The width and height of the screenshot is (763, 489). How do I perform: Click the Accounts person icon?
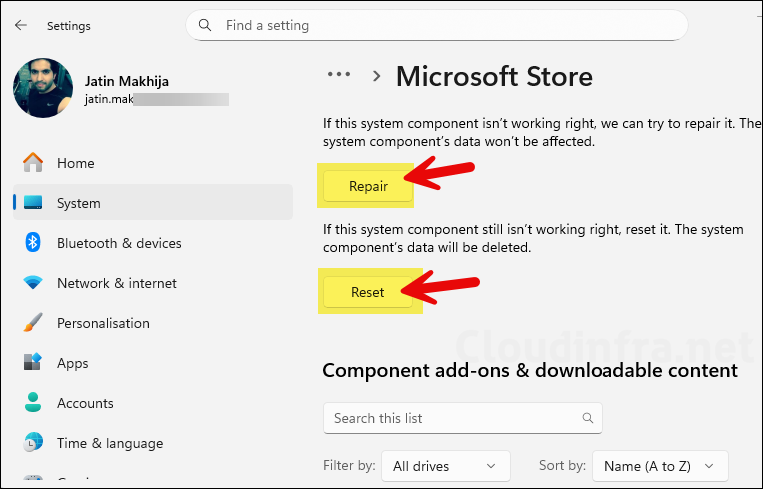[x=33, y=402]
